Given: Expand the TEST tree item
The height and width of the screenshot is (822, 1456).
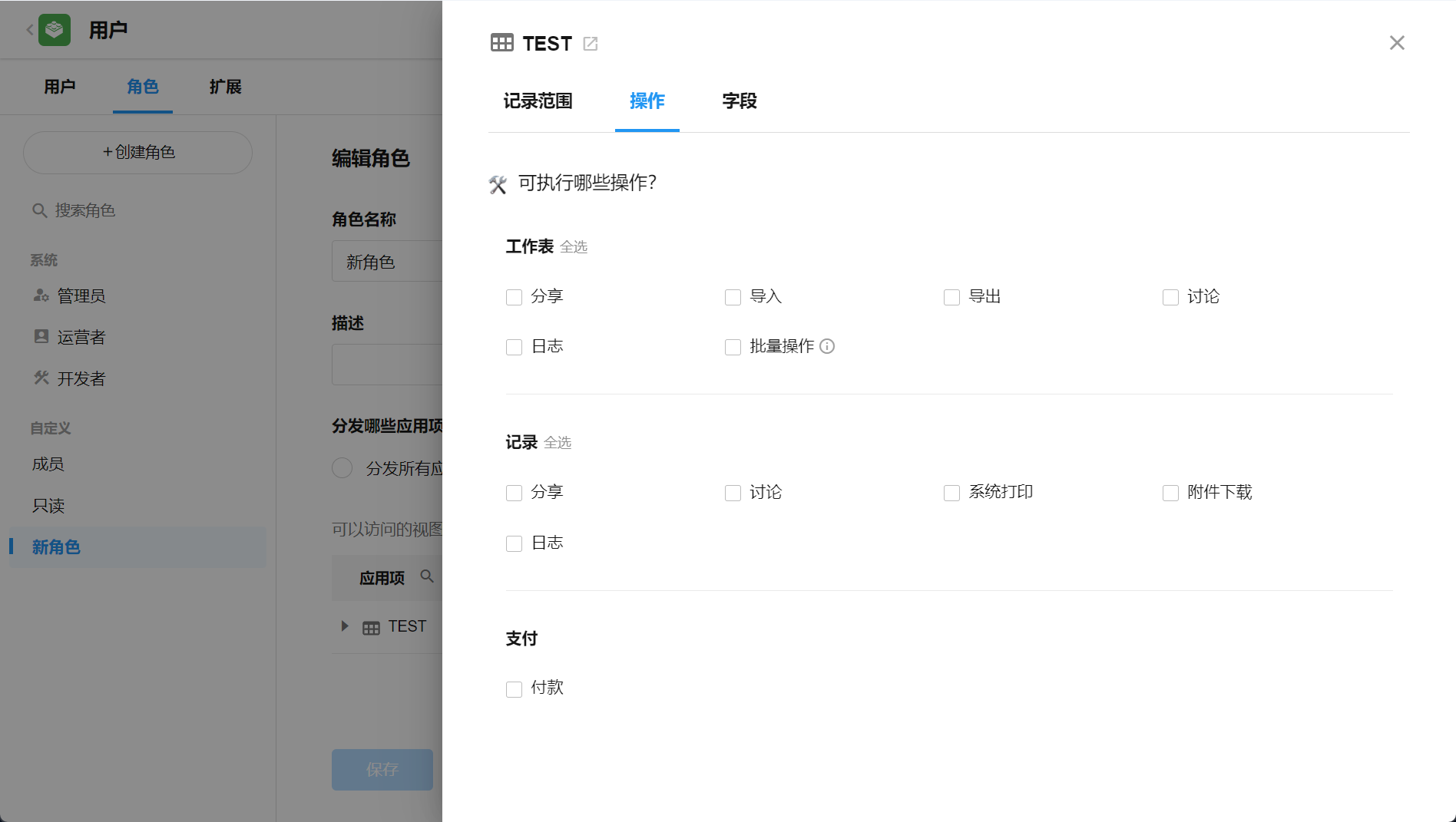Looking at the screenshot, I should click(345, 626).
